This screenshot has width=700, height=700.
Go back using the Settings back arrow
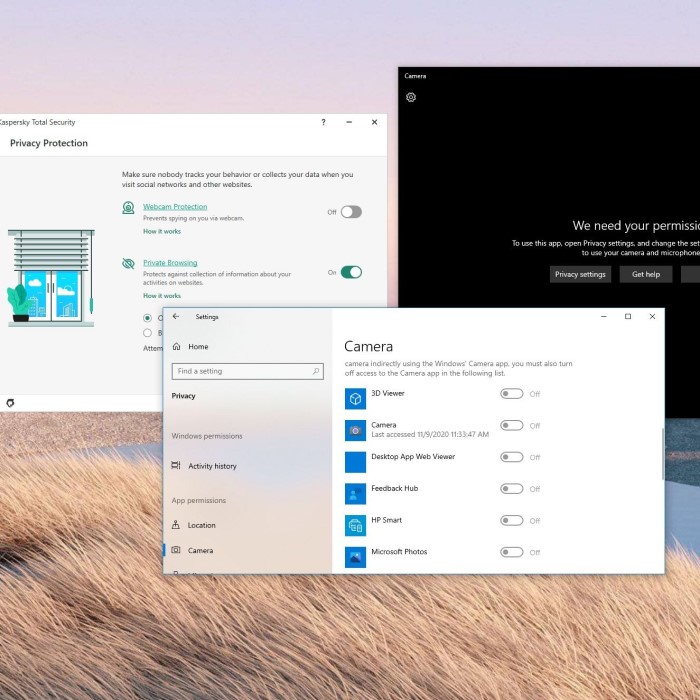[x=176, y=317]
